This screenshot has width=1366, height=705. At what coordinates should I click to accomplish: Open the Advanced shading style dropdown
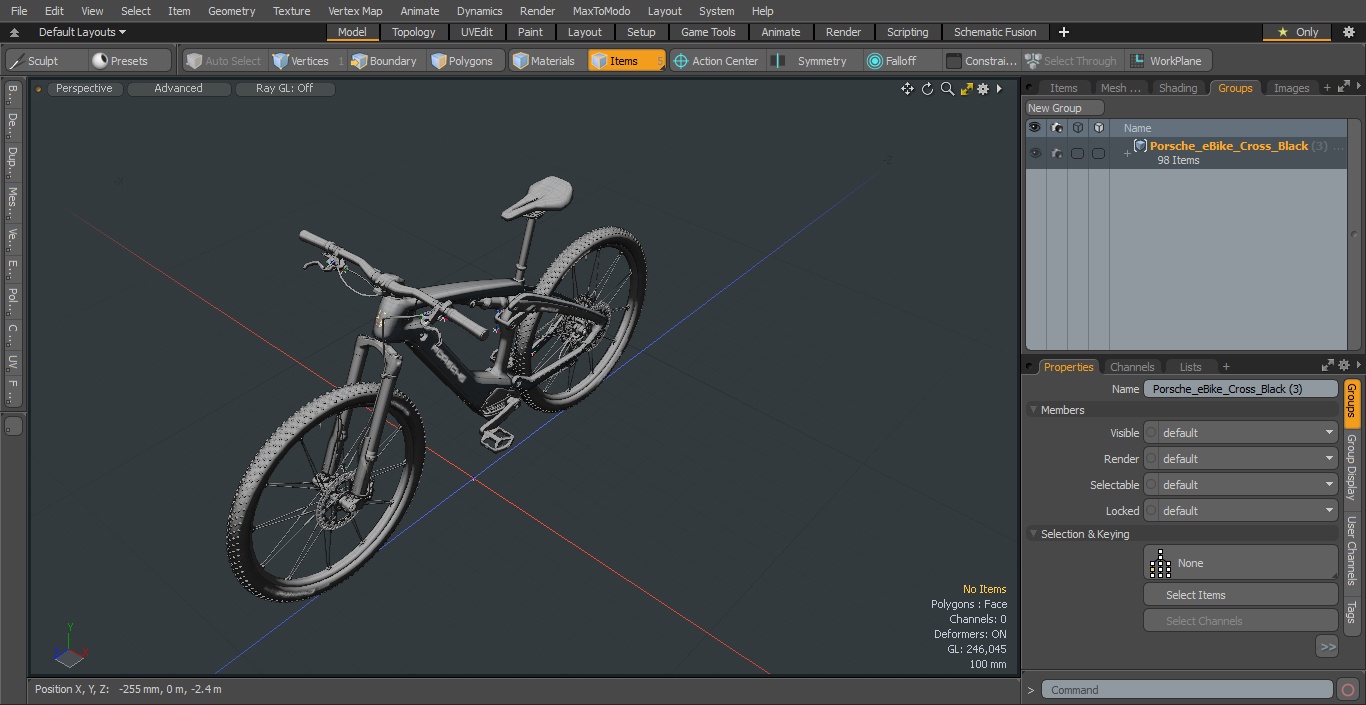coord(178,88)
